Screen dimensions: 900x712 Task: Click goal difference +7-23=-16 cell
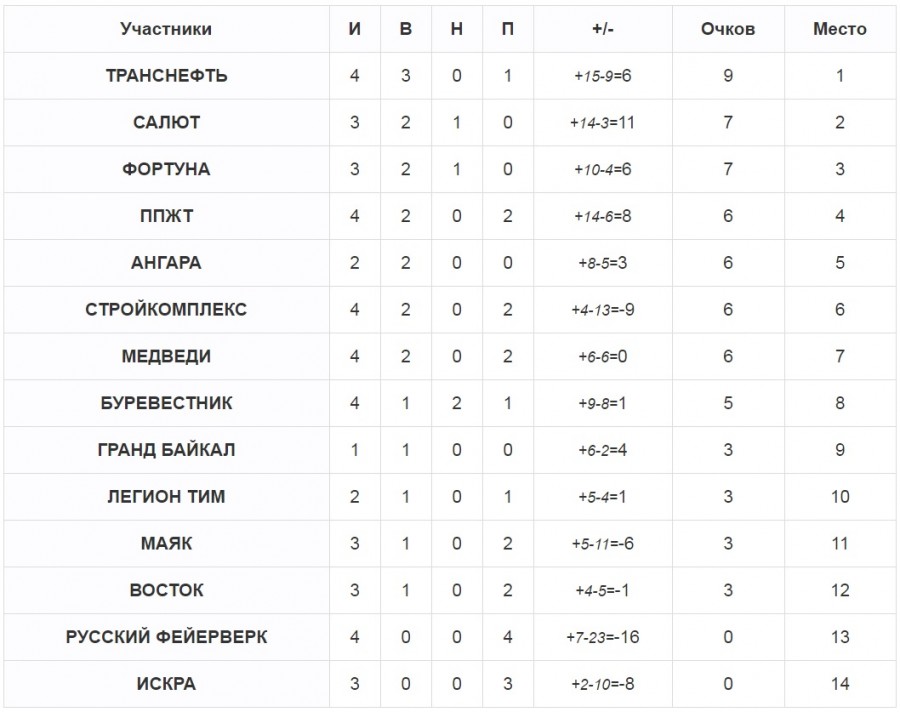(602, 637)
